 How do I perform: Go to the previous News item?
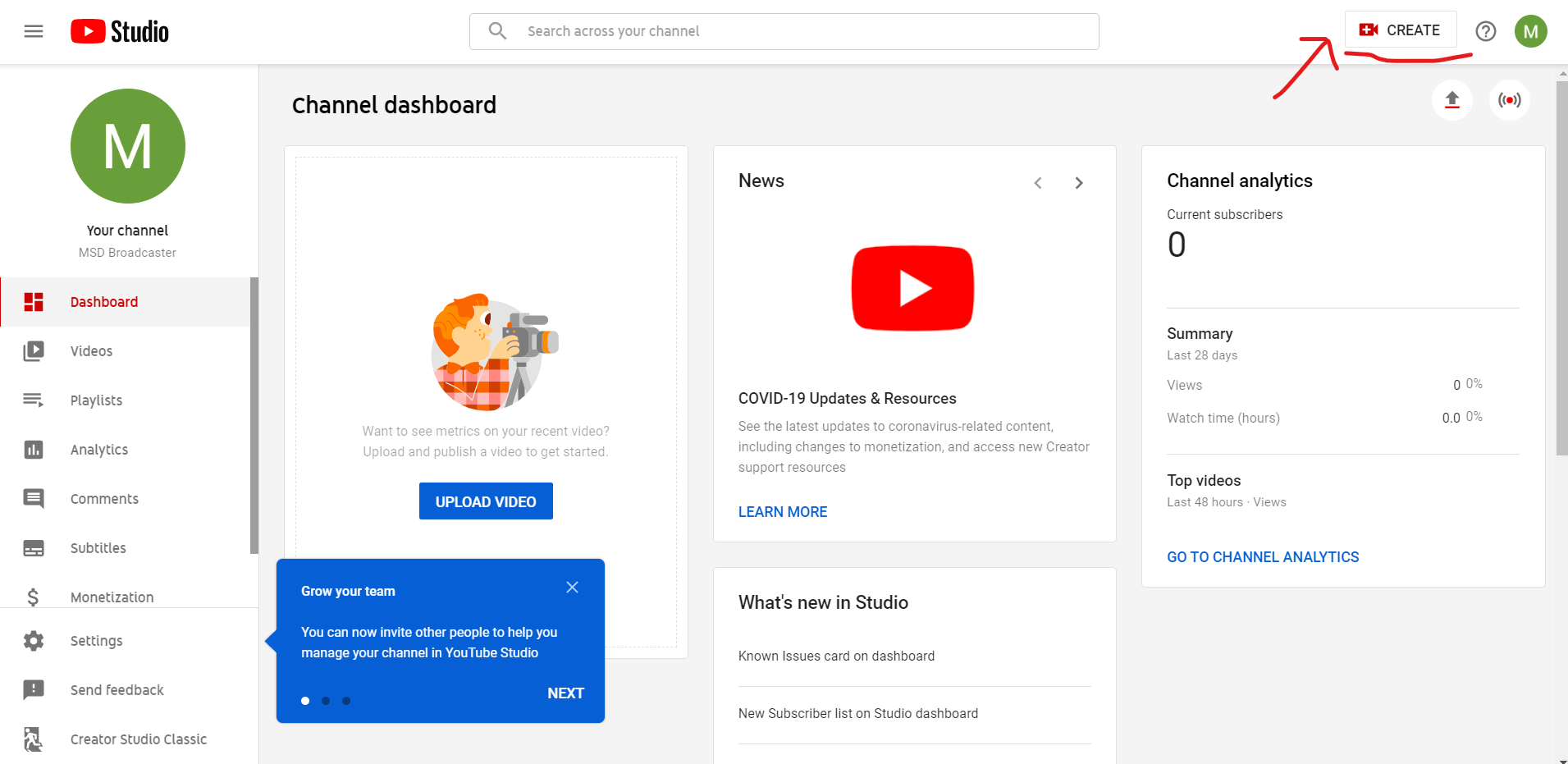pos(1038,183)
